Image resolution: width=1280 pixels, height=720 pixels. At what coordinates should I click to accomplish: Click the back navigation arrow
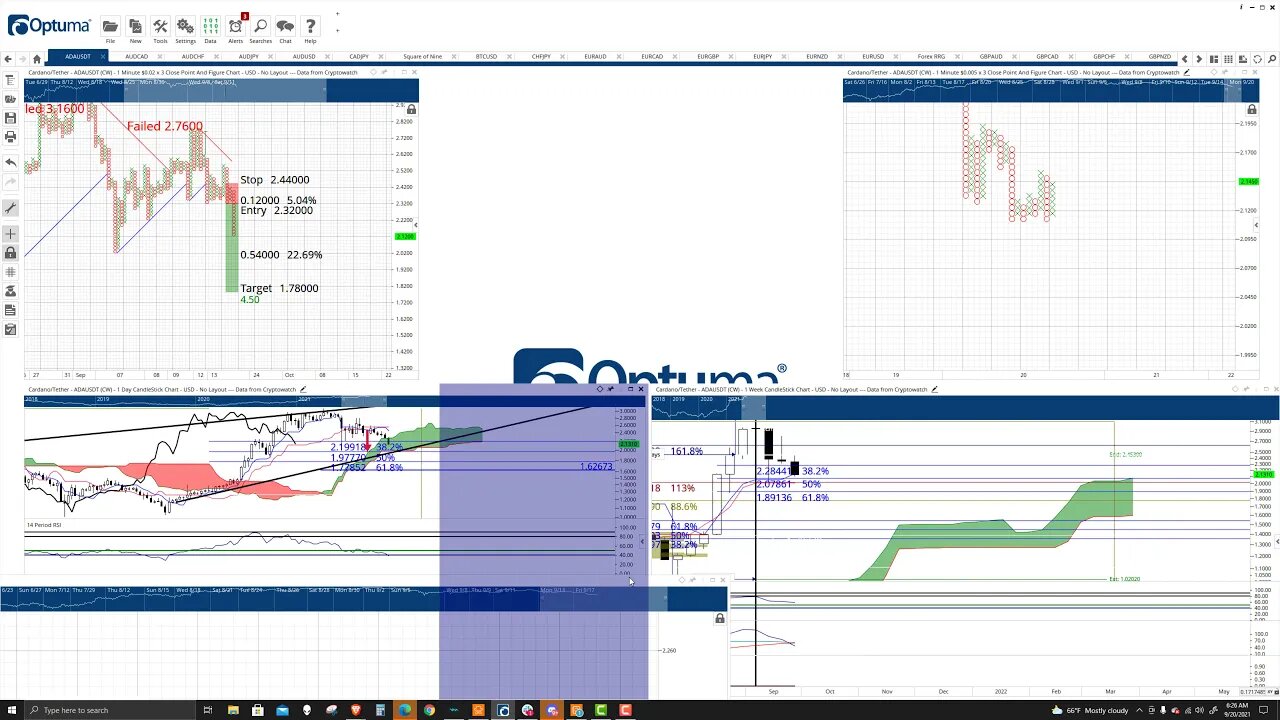[8, 59]
